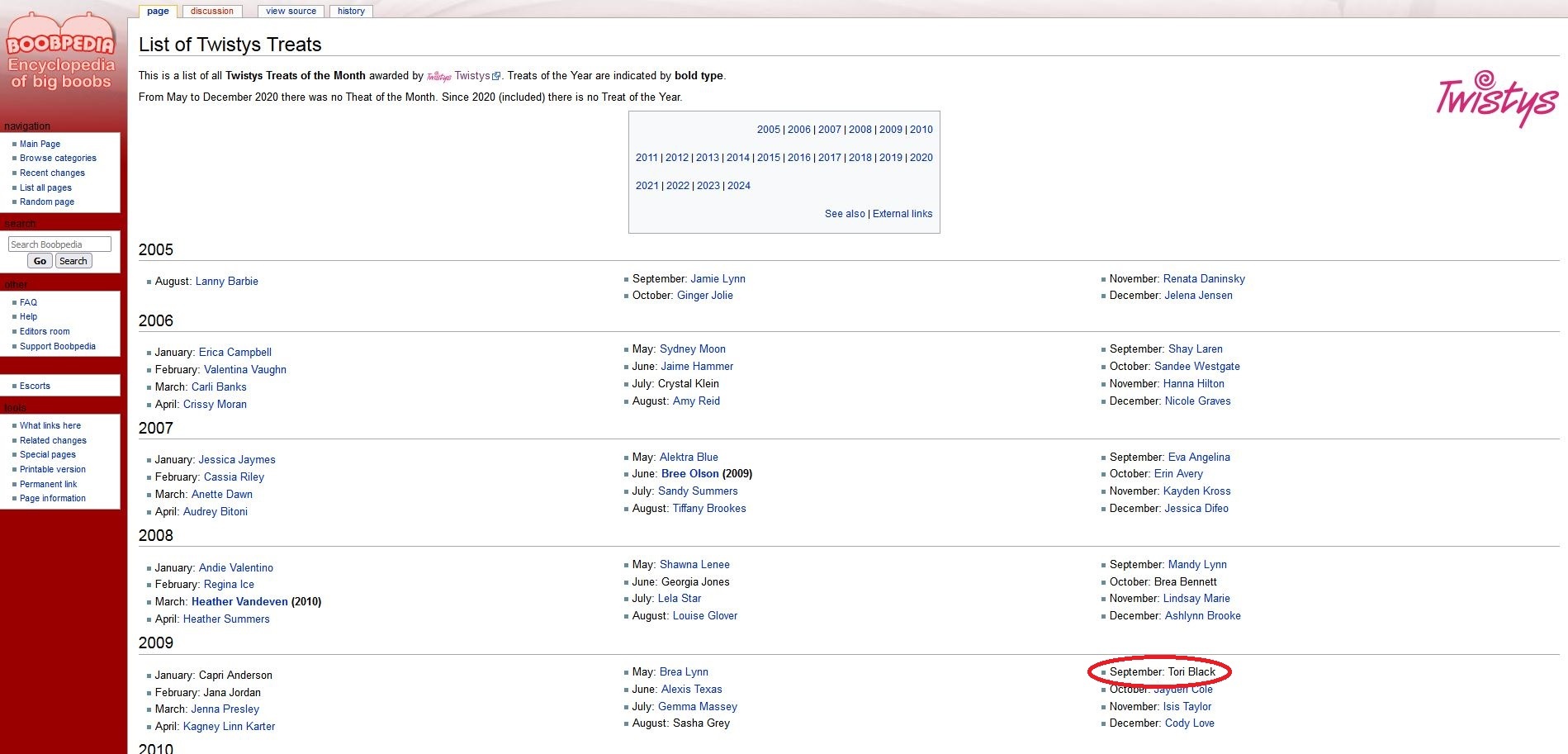Open the FAQ link
This screenshot has height=754, width=1568.
(28, 302)
